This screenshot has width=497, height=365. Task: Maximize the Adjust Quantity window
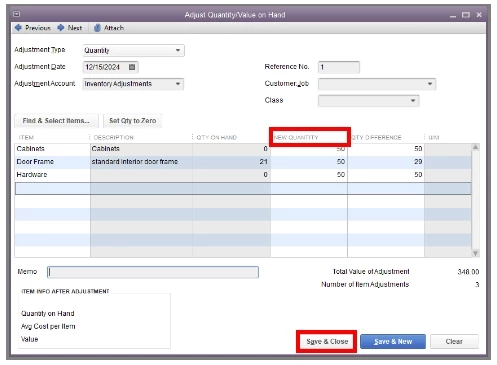point(466,15)
